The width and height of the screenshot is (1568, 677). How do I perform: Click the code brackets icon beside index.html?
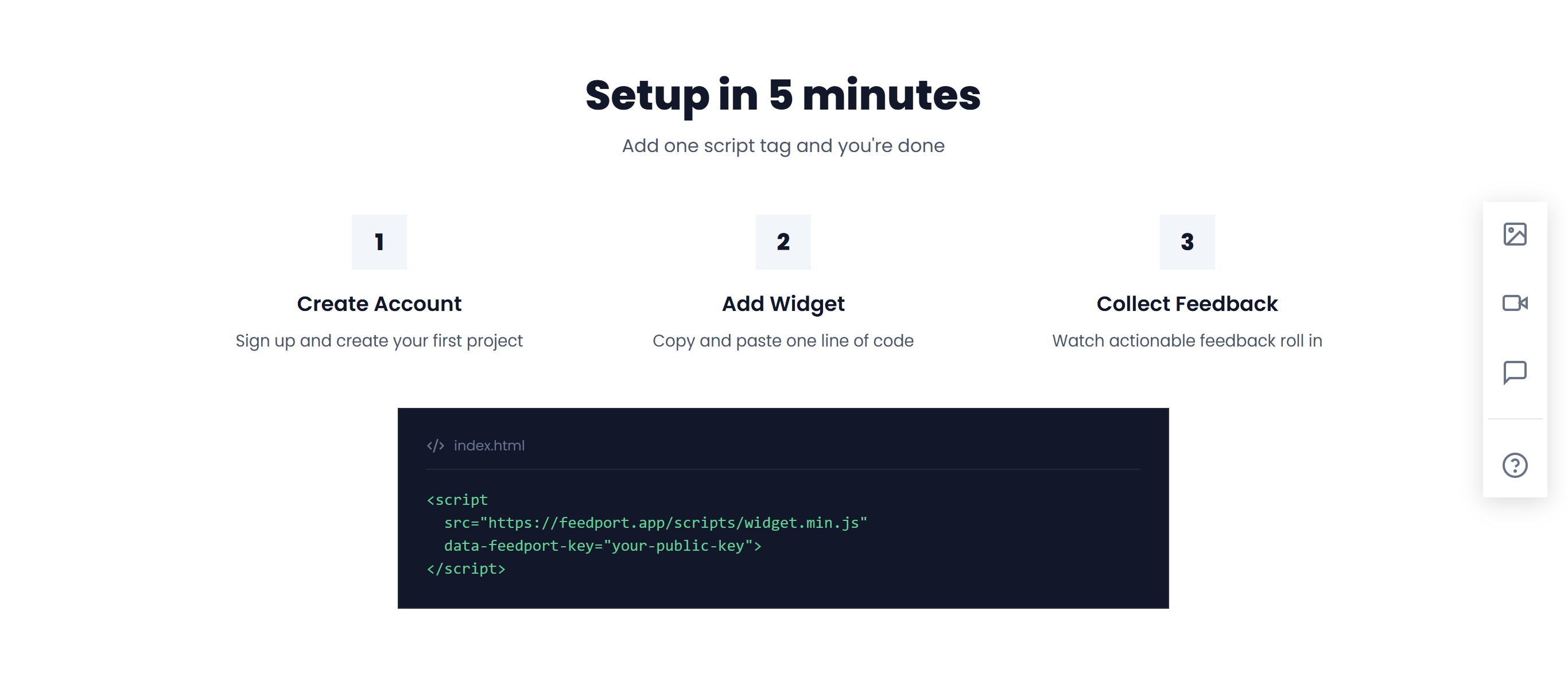click(436, 445)
